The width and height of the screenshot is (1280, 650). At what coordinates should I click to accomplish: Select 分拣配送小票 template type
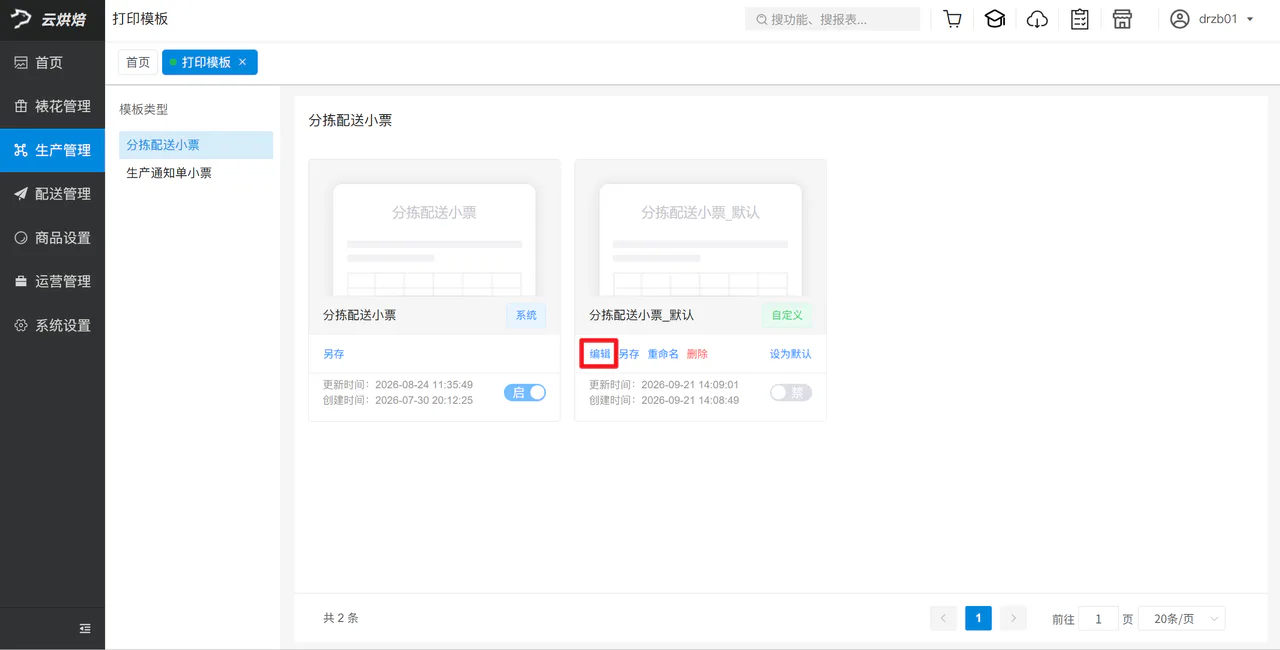[x=196, y=145]
